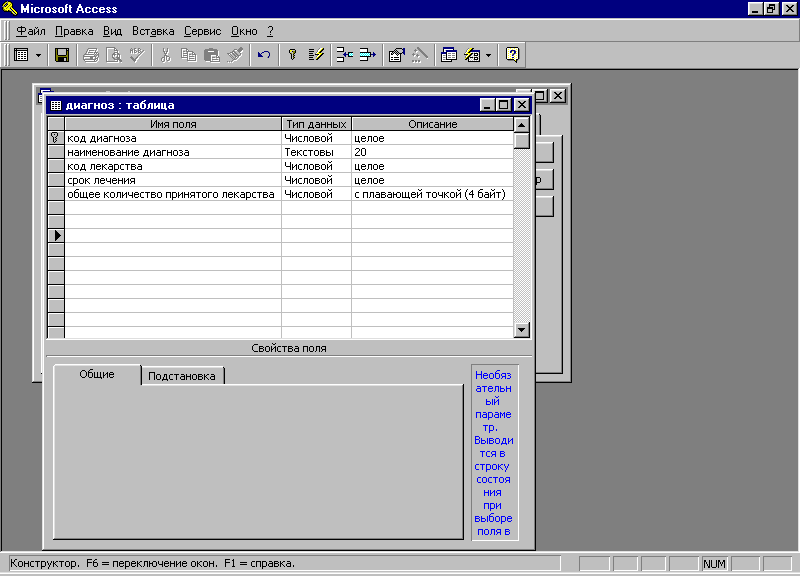
Task: Close the 'диагноз : таблица' window
Action: [x=521, y=105]
